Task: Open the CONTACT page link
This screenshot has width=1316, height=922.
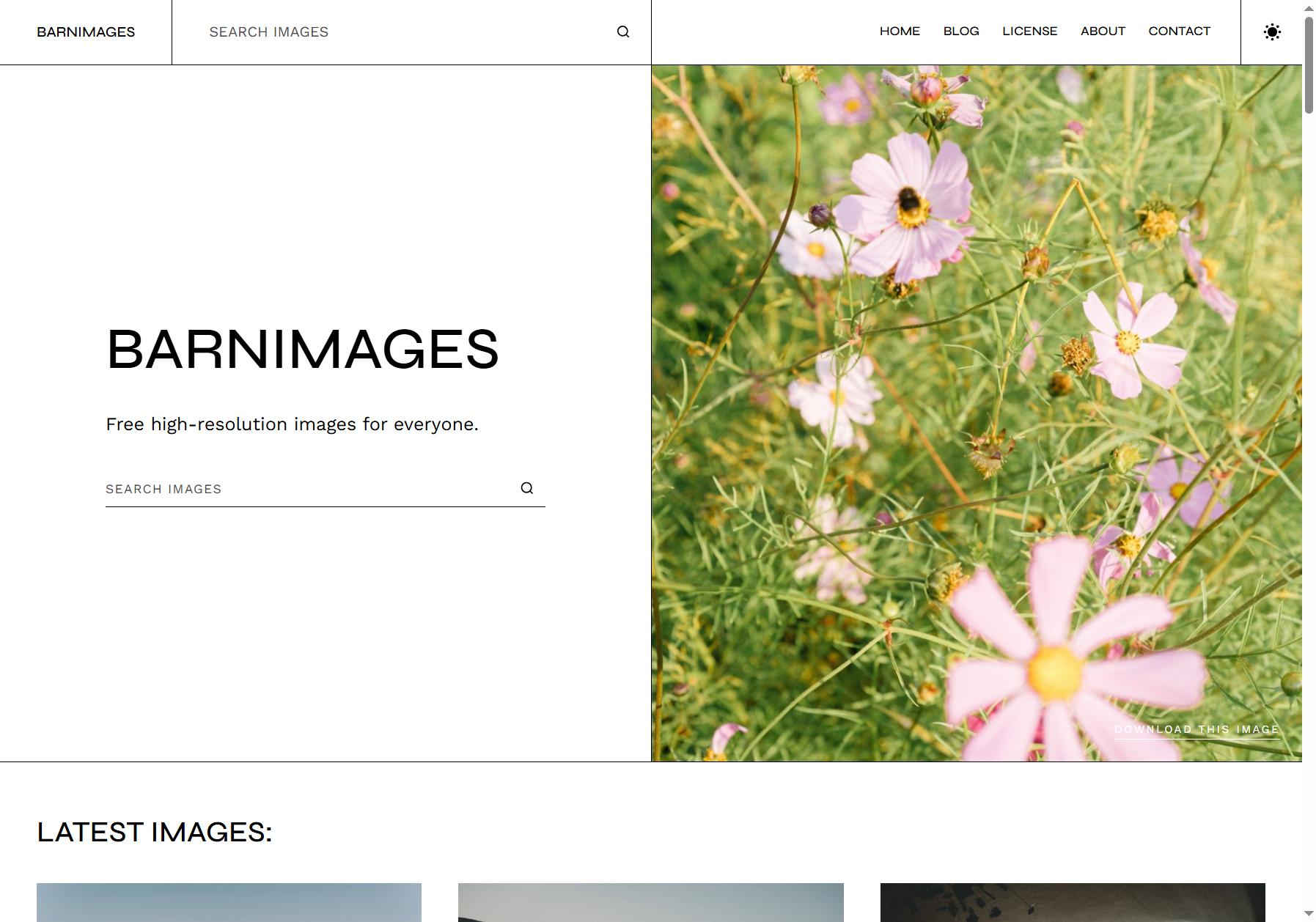Action: pos(1179,31)
